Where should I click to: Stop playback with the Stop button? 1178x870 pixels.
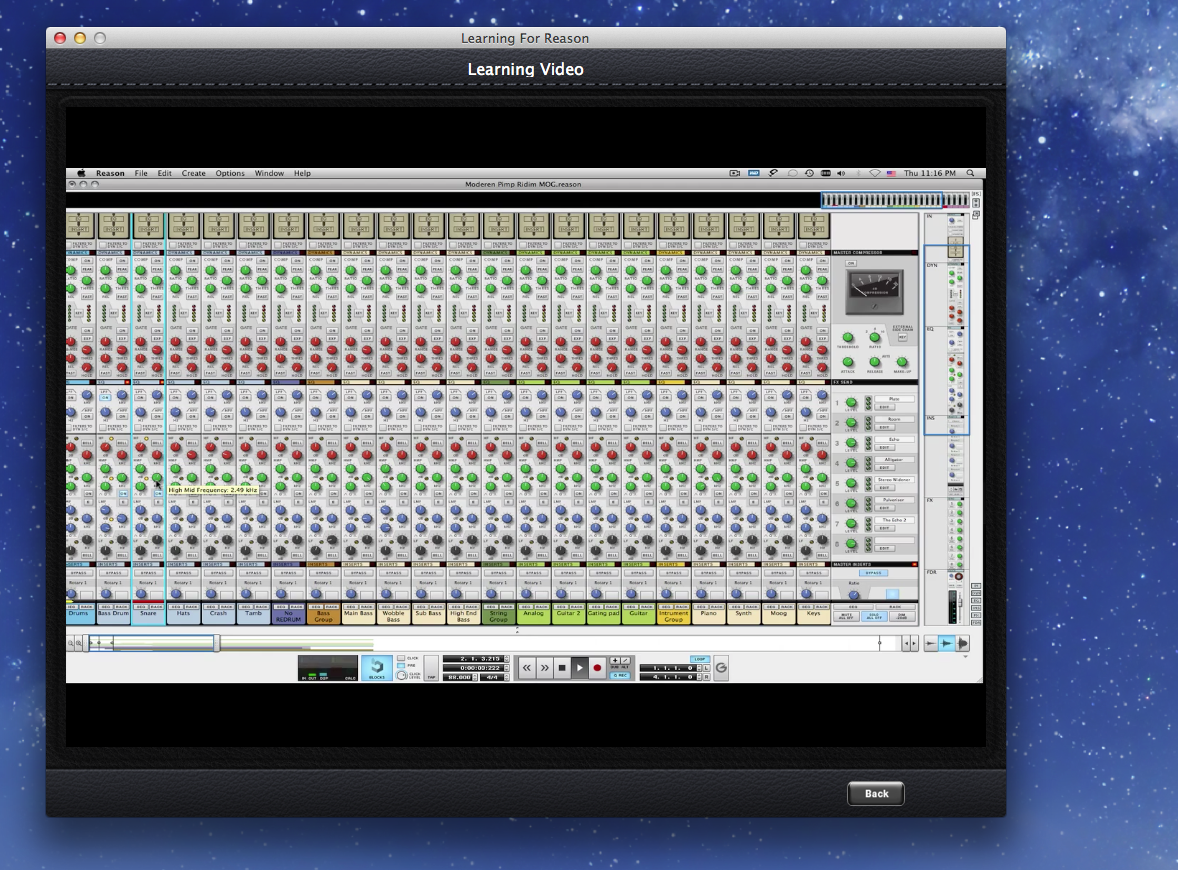(x=562, y=667)
